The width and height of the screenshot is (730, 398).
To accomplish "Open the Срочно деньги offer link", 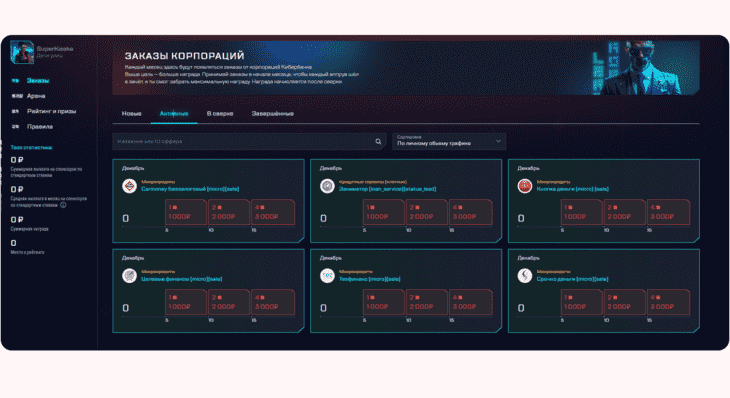I will (572, 279).
